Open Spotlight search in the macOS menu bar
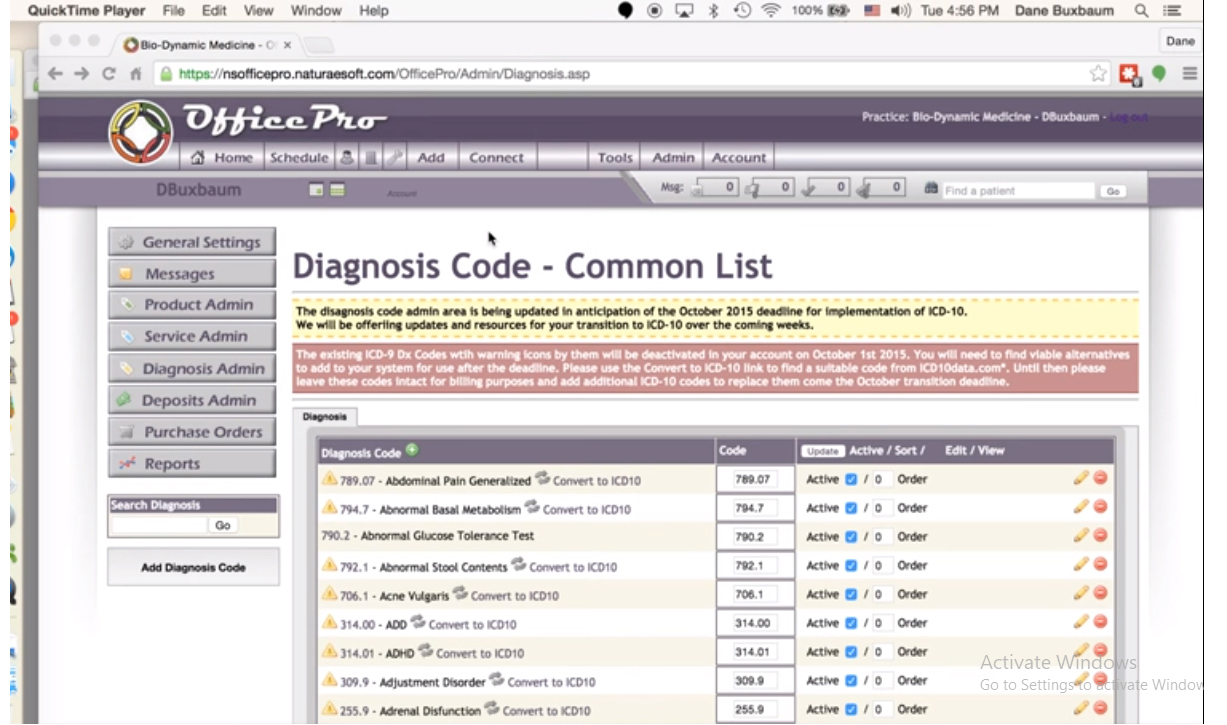Viewport: 1227px width, 725px height. pos(1141,11)
